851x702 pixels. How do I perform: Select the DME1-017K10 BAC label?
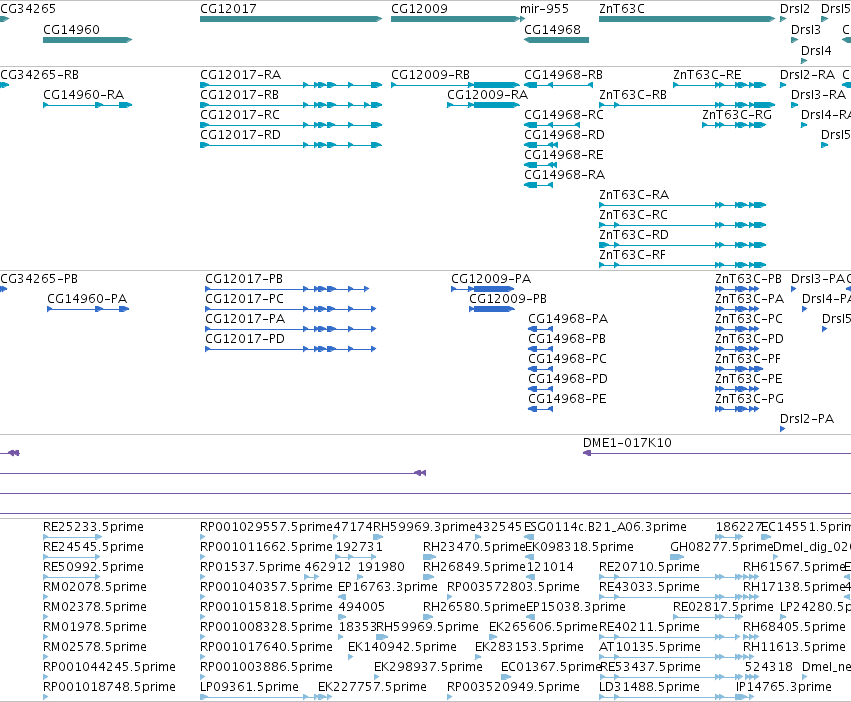coord(627,443)
